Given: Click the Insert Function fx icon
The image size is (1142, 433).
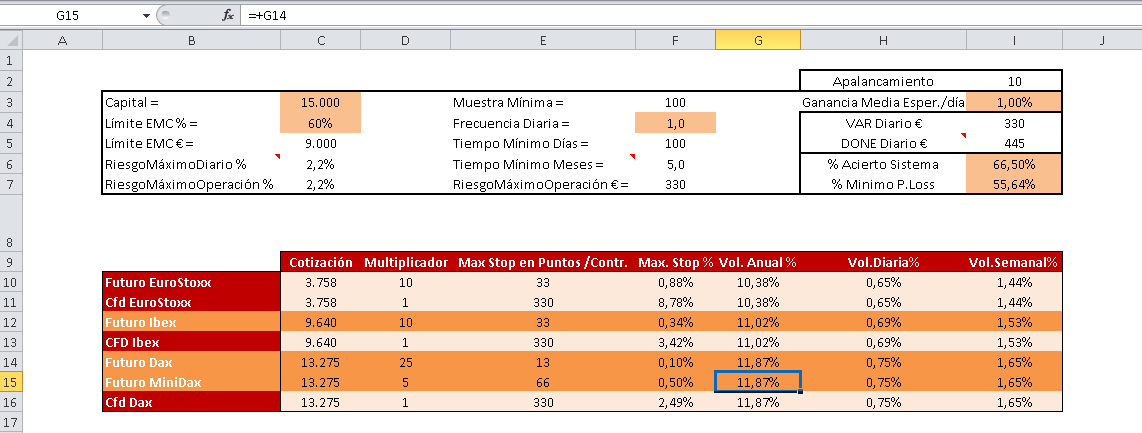Looking at the screenshot, I should (228, 16).
